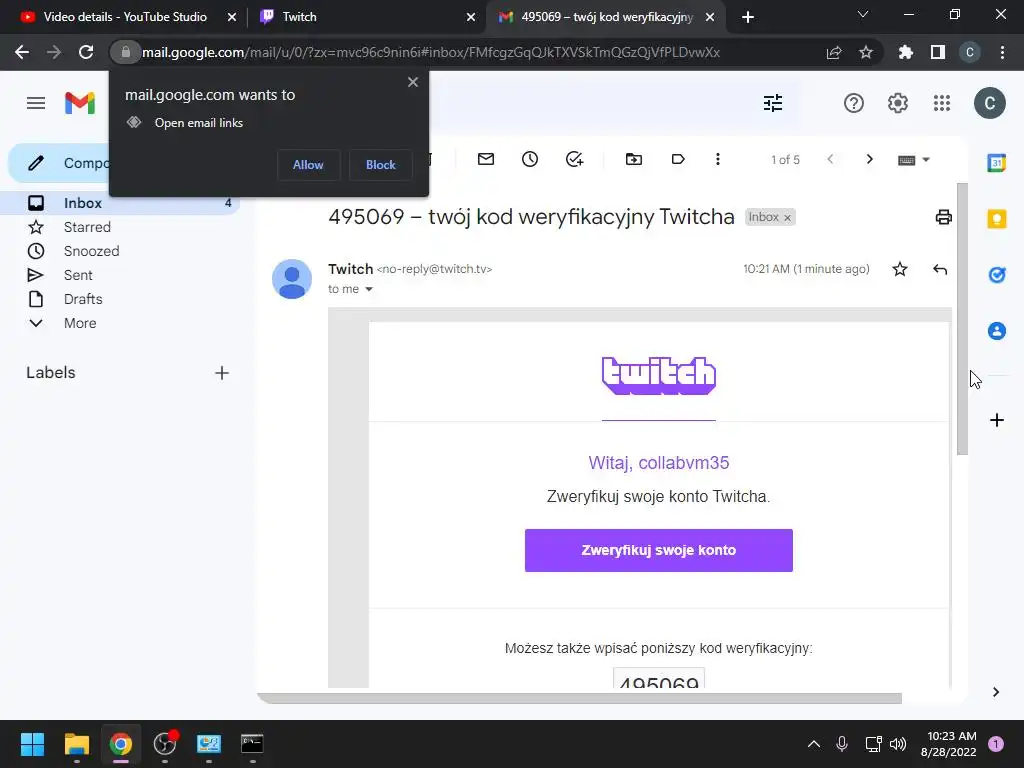Open Windows Start menu

click(x=32, y=744)
